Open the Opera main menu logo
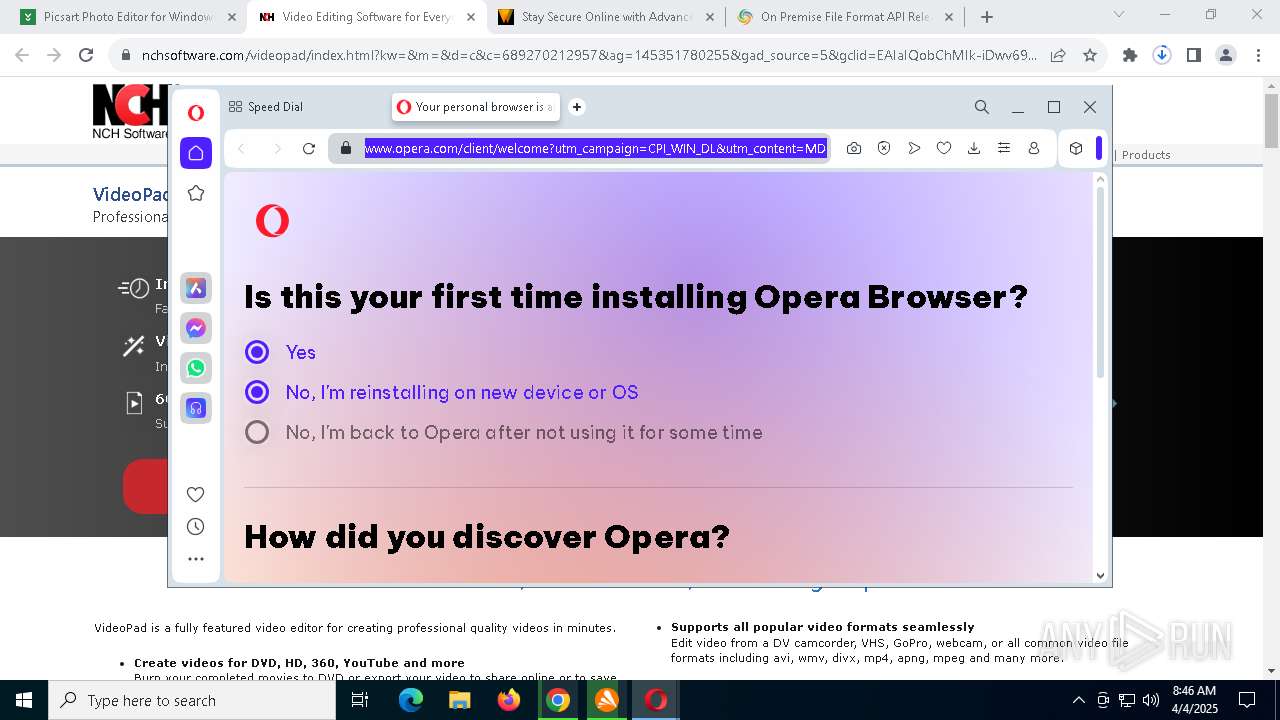Screen dimensions: 1280x720 (x=196, y=113)
